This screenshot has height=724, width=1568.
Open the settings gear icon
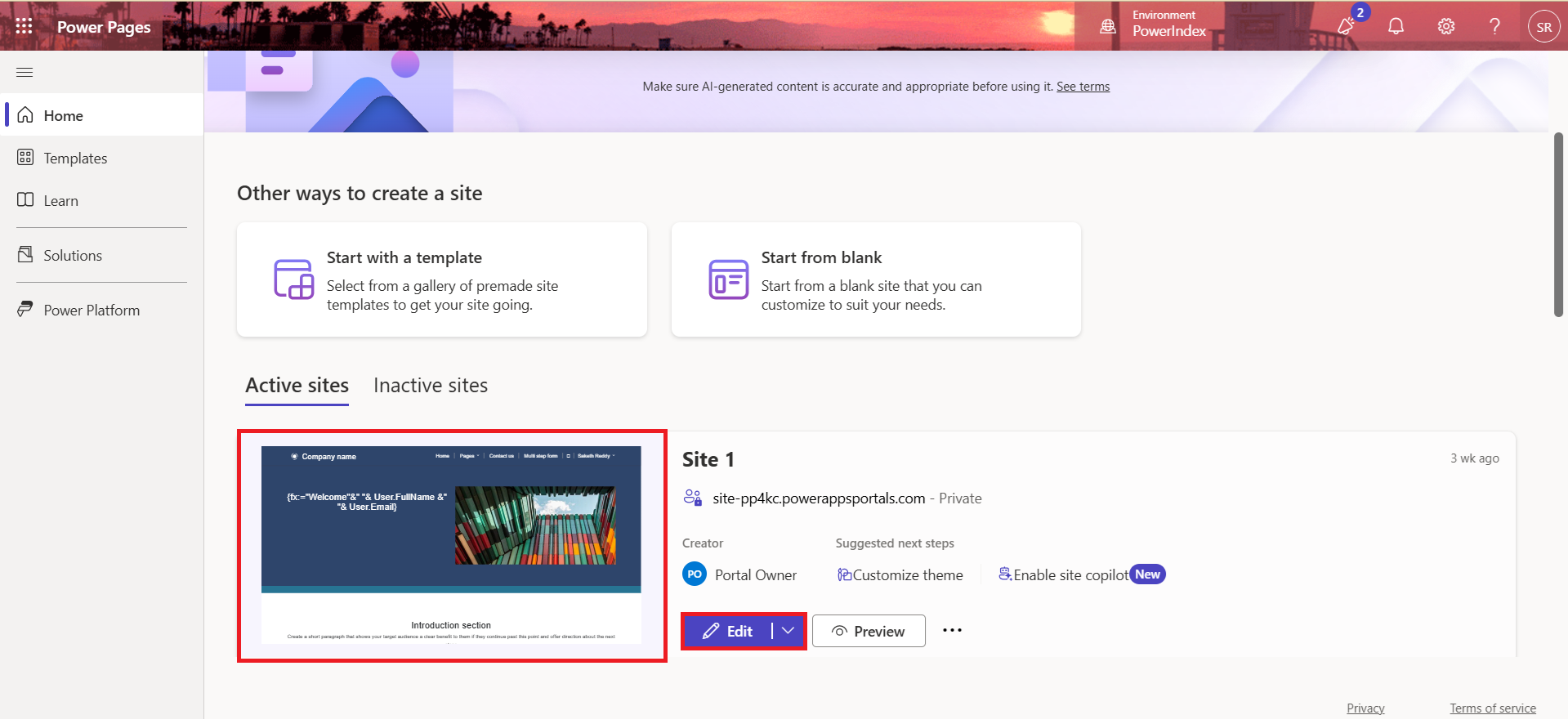pos(1445,26)
